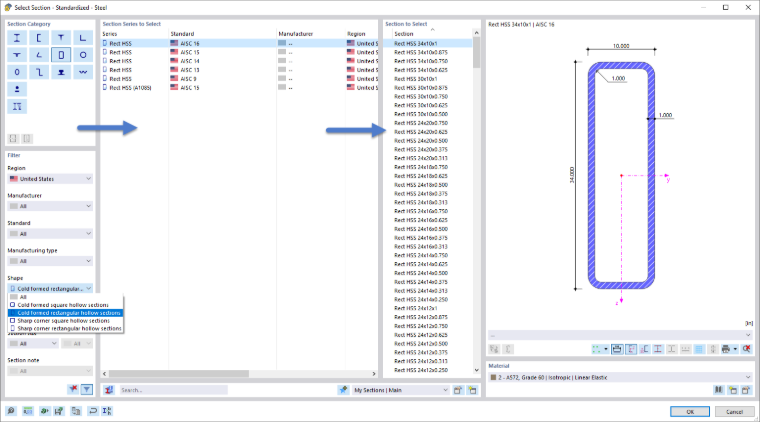Click the printer icon in the preview toolbar
The height and width of the screenshot is (422, 760).
726,349
